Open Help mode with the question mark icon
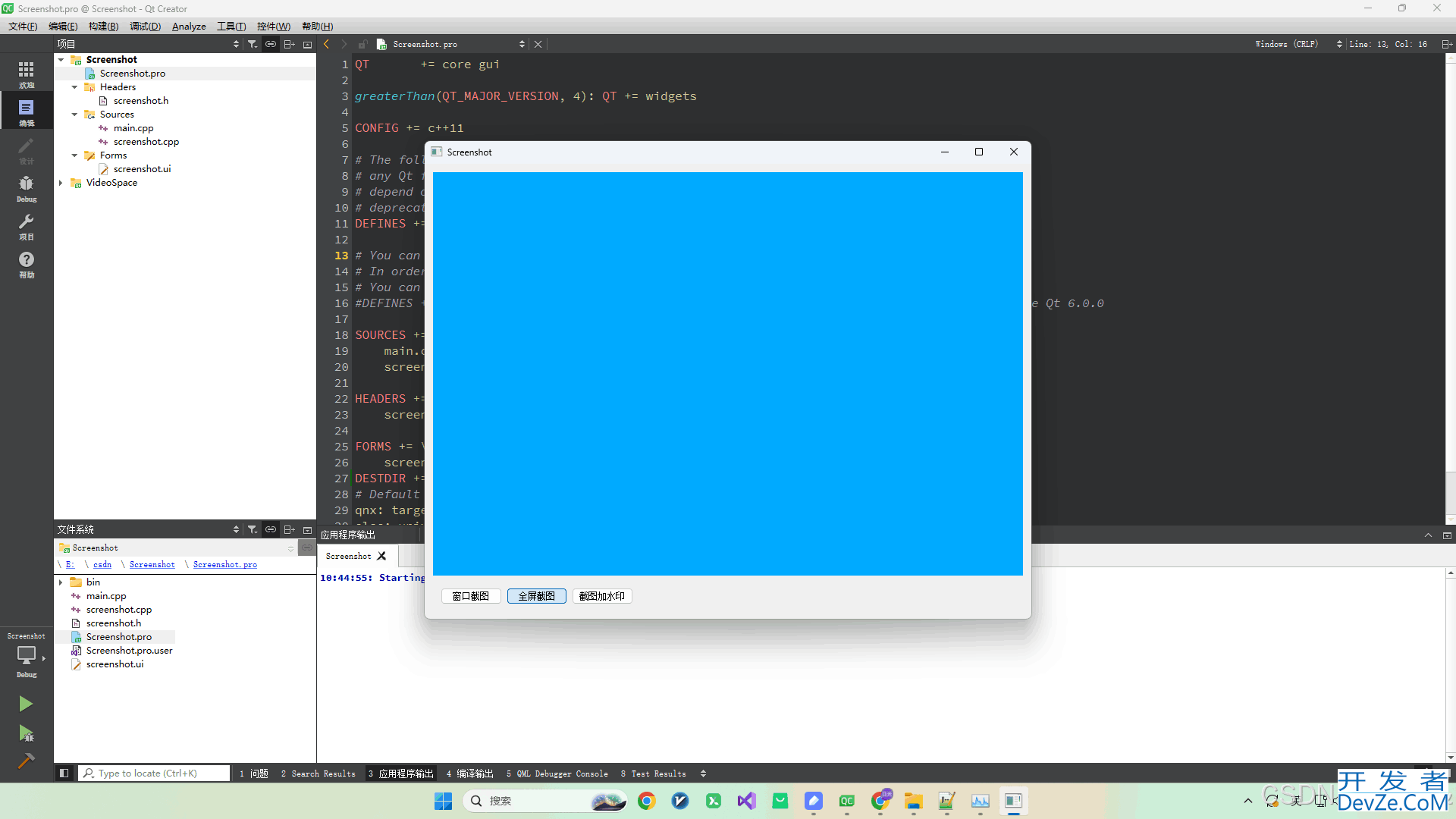The width and height of the screenshot is (1456, 819). click(x=27, y=264)
